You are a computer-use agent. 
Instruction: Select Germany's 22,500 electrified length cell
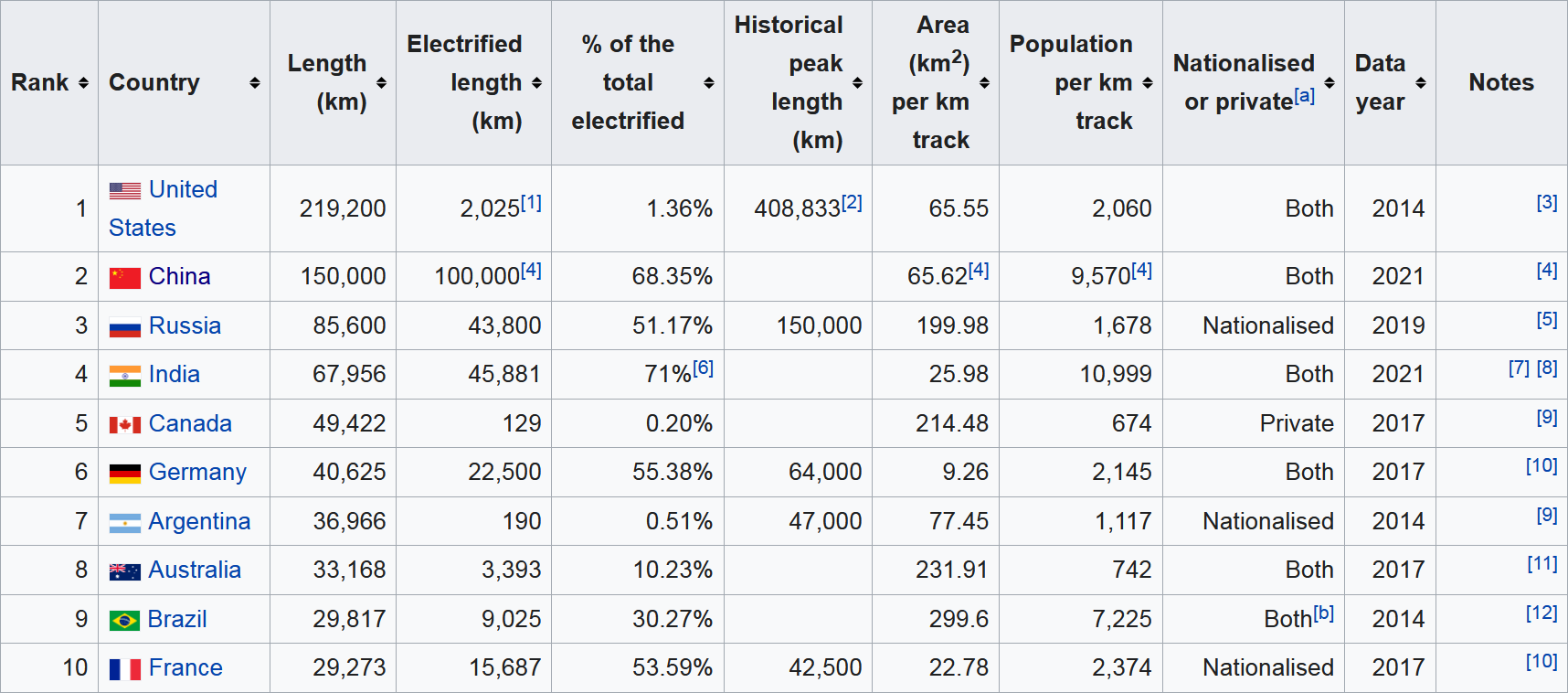[473, 472]
